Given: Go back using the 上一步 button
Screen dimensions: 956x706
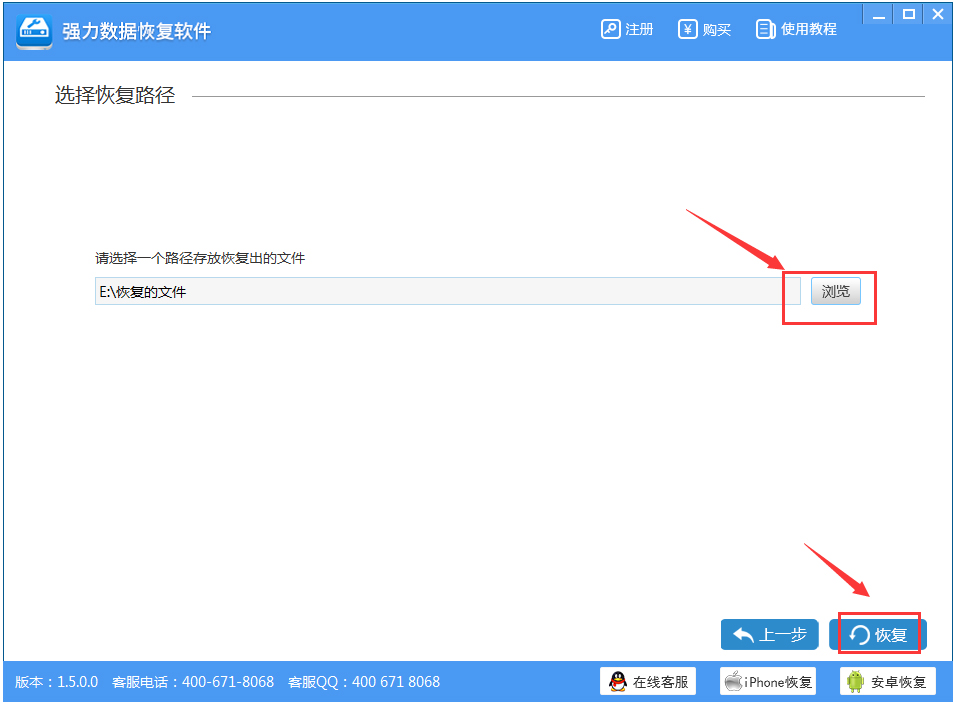Looking at the screenshot, I should pos(769,634).
